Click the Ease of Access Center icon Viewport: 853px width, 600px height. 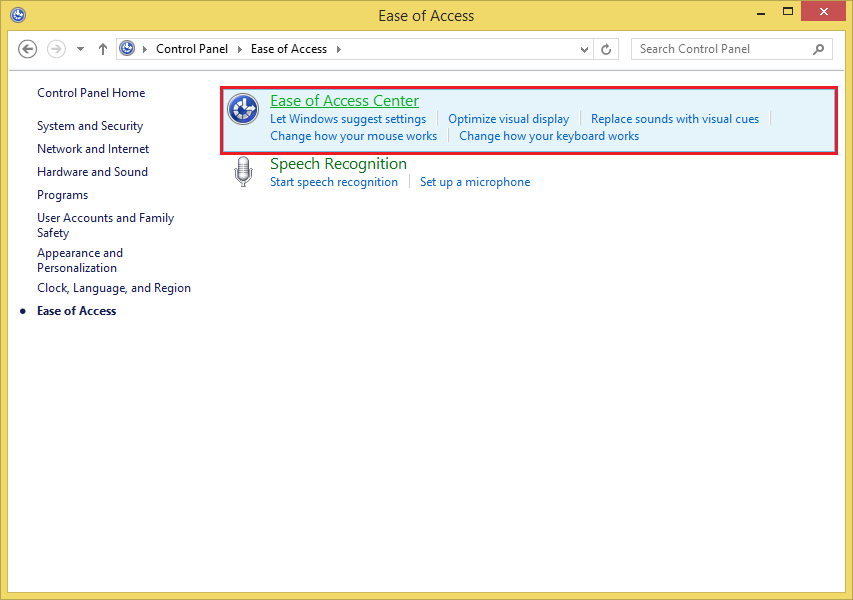[x=243, y=109]
